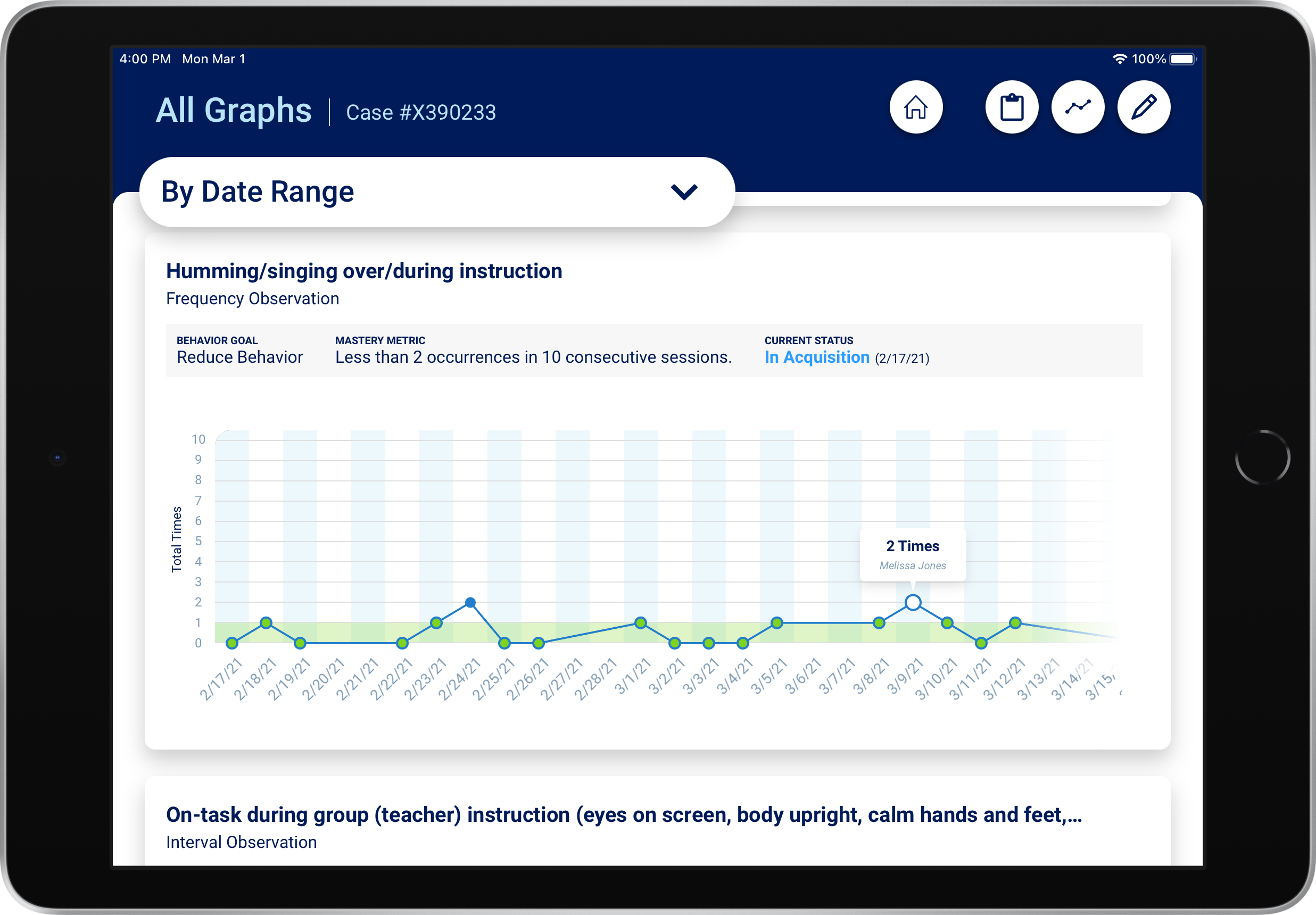Click the dropdown chevron arrow
The height and width of the screenshot is (915, 1316).
coord(684,192)
